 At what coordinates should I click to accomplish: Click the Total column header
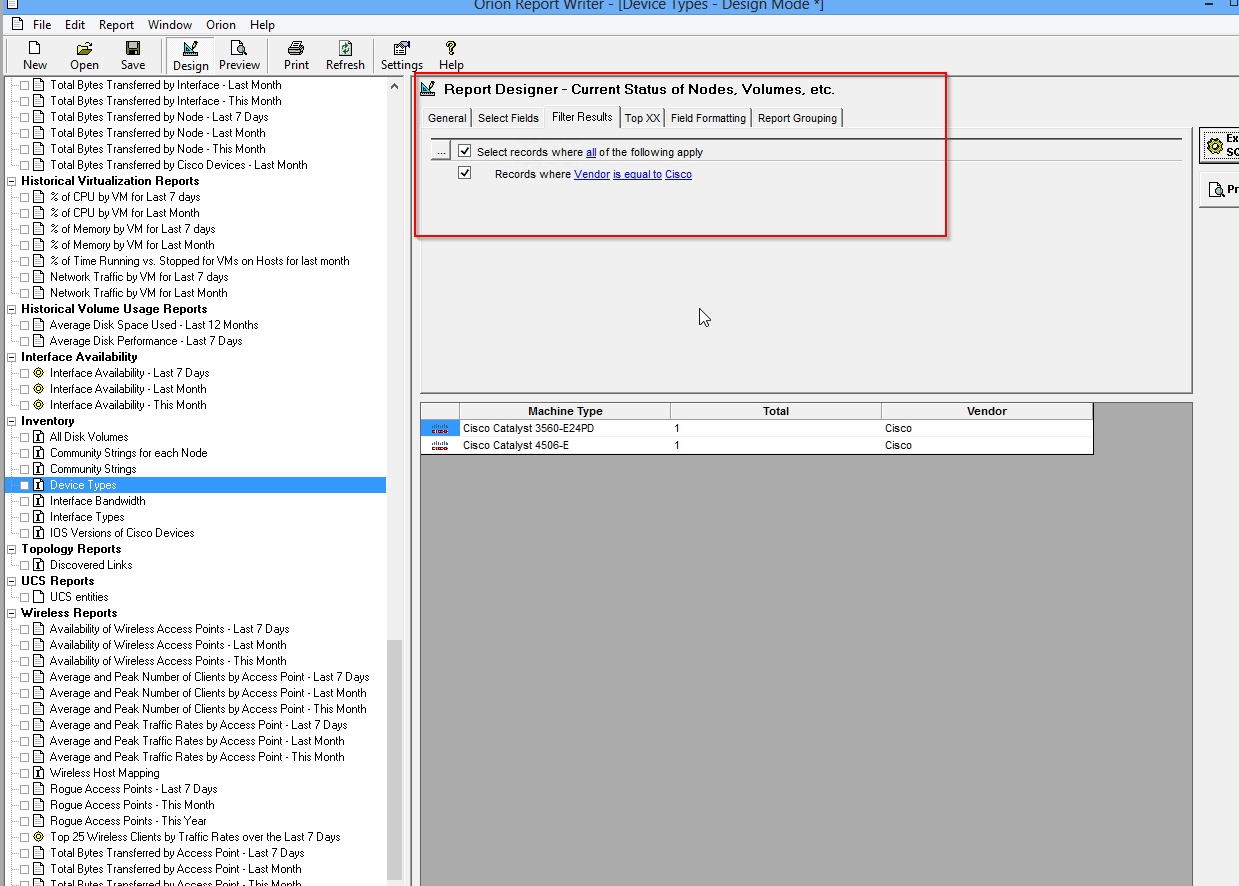click(776, 411)
